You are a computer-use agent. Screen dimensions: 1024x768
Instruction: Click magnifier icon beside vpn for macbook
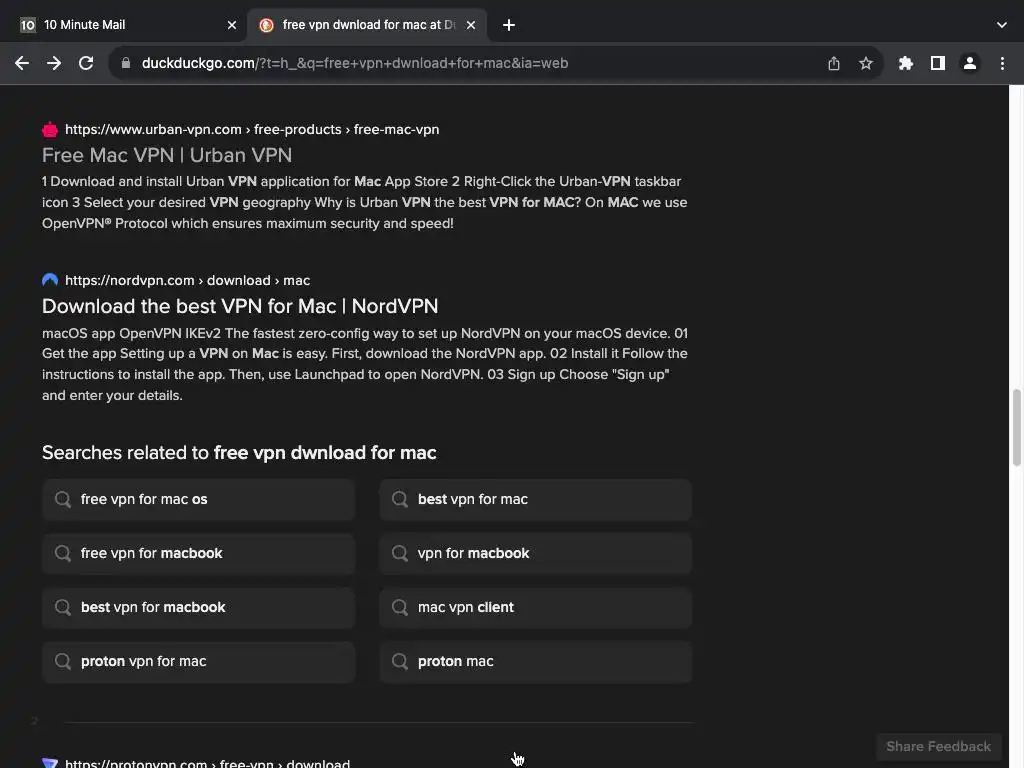coord(400,553)
